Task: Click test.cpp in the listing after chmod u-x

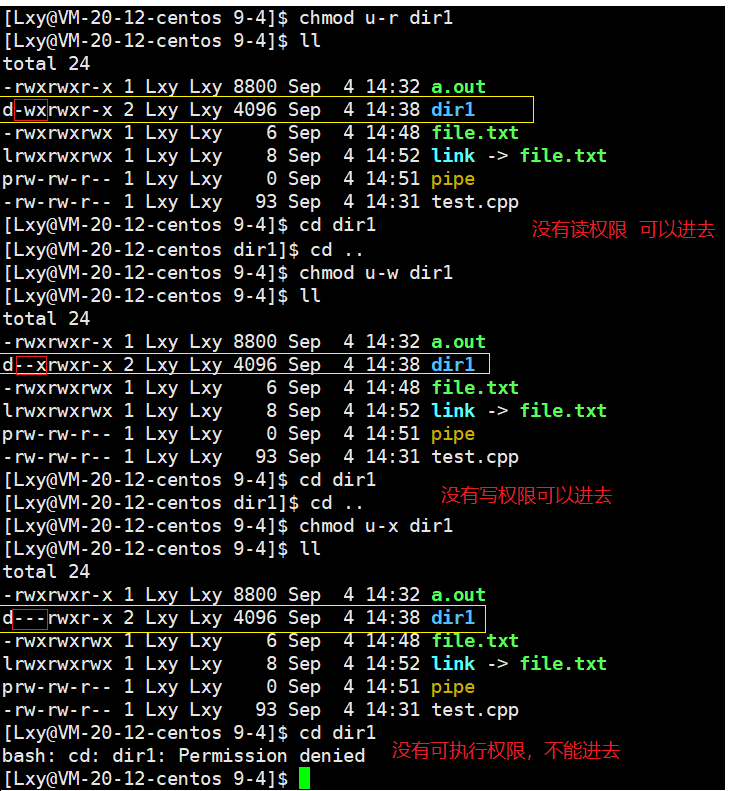Action: [475, 710]
